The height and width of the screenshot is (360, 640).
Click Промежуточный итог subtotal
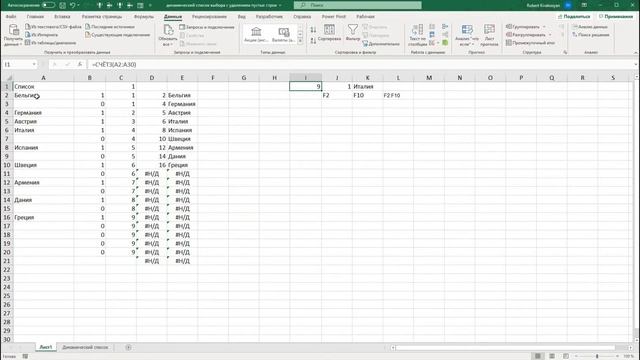(530, 42)
